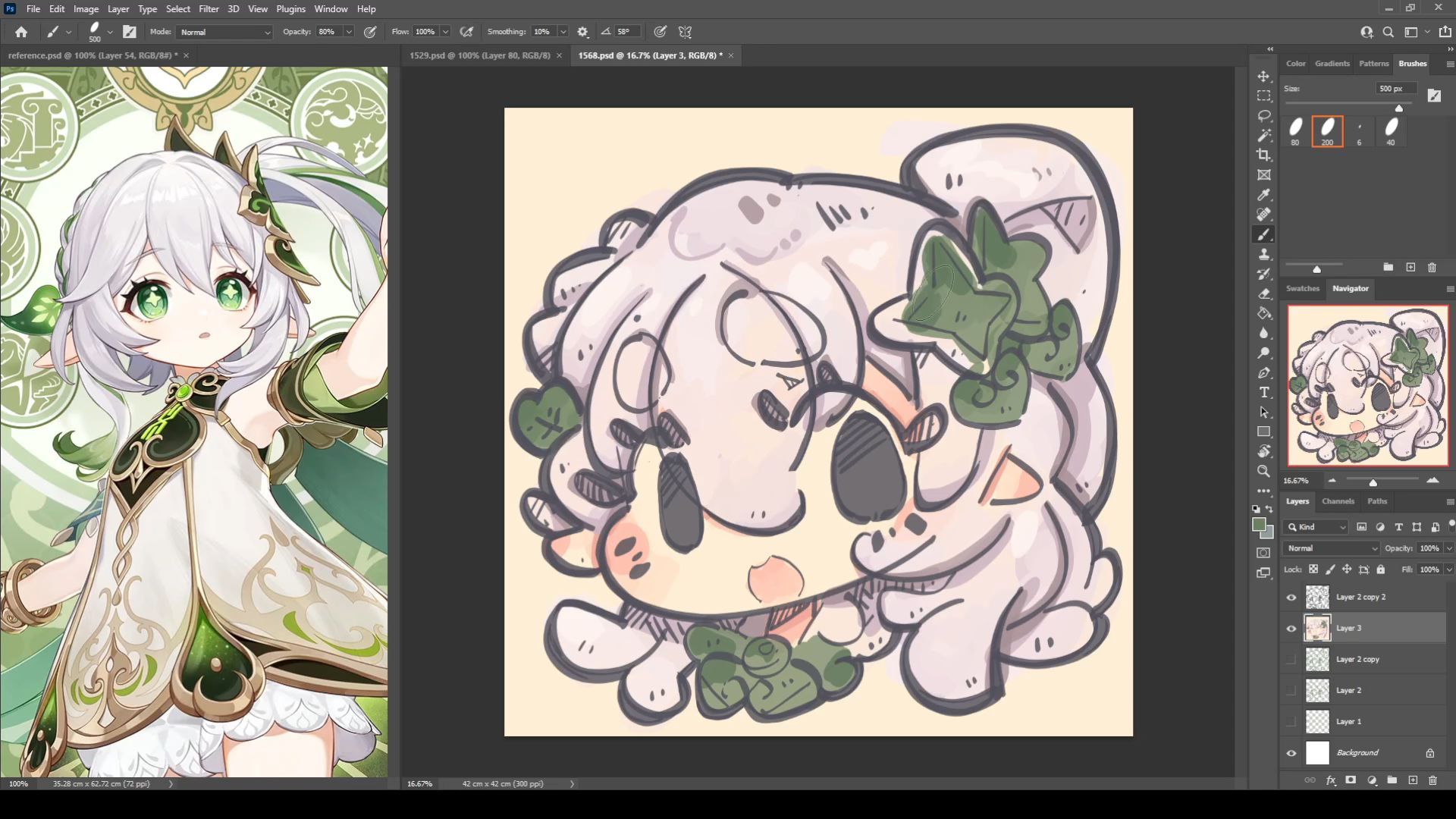Switch to the Gradients tab

click(1332, 64)
